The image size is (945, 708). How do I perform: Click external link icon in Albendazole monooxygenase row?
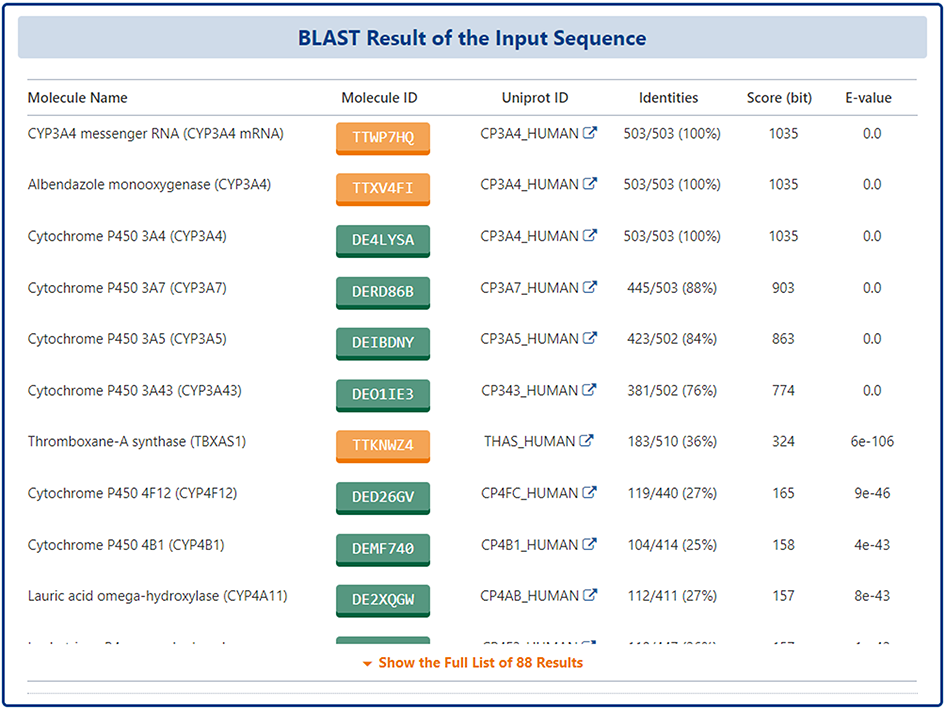[x=590, y=184]
